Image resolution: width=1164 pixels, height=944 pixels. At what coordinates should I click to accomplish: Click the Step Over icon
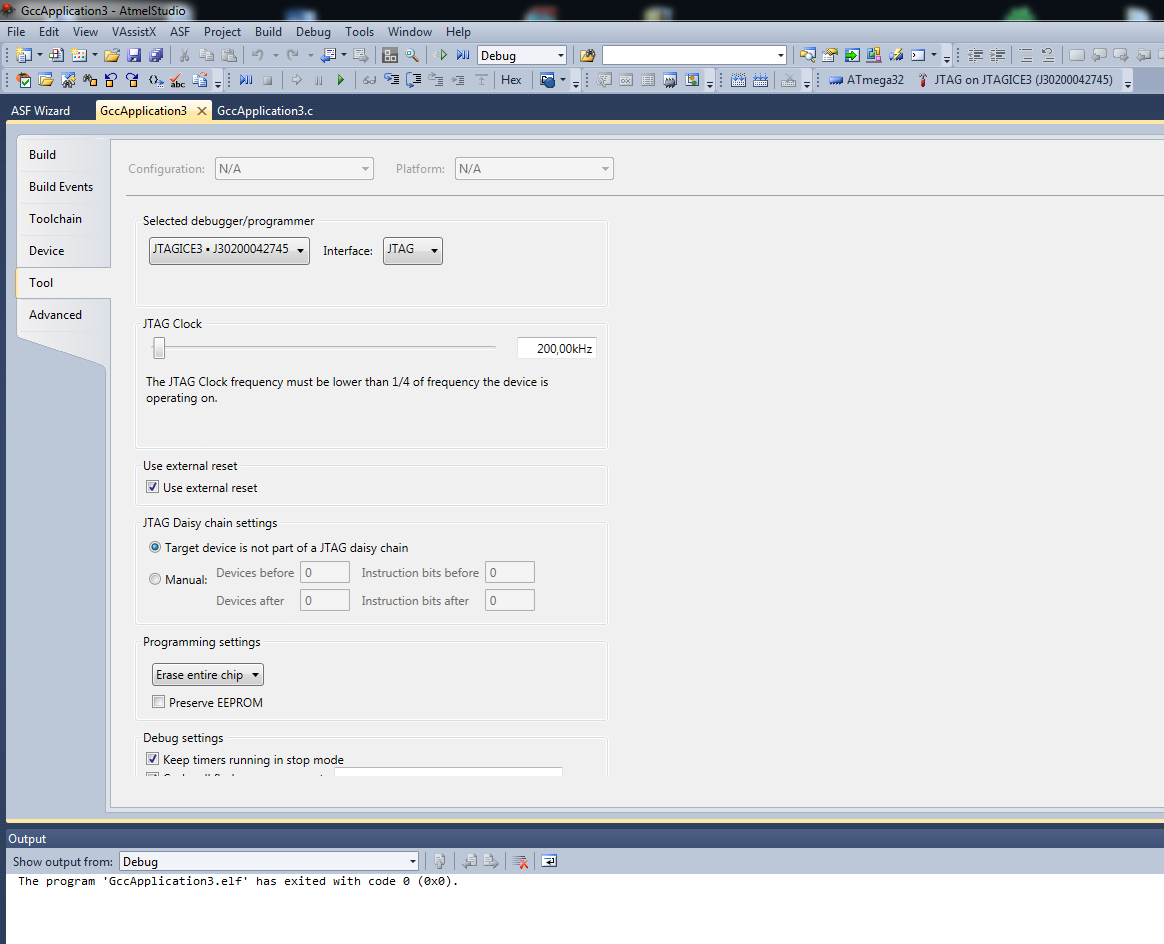point(413,80)
